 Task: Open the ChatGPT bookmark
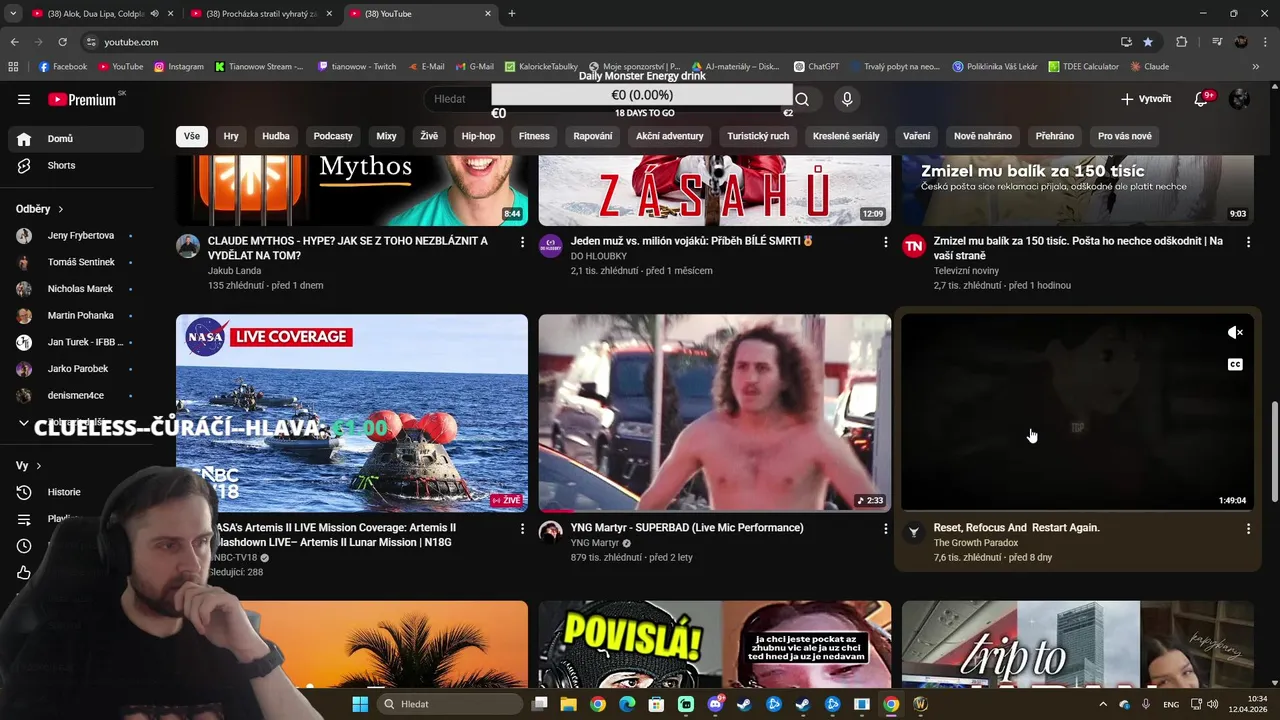tap(816, 67)
